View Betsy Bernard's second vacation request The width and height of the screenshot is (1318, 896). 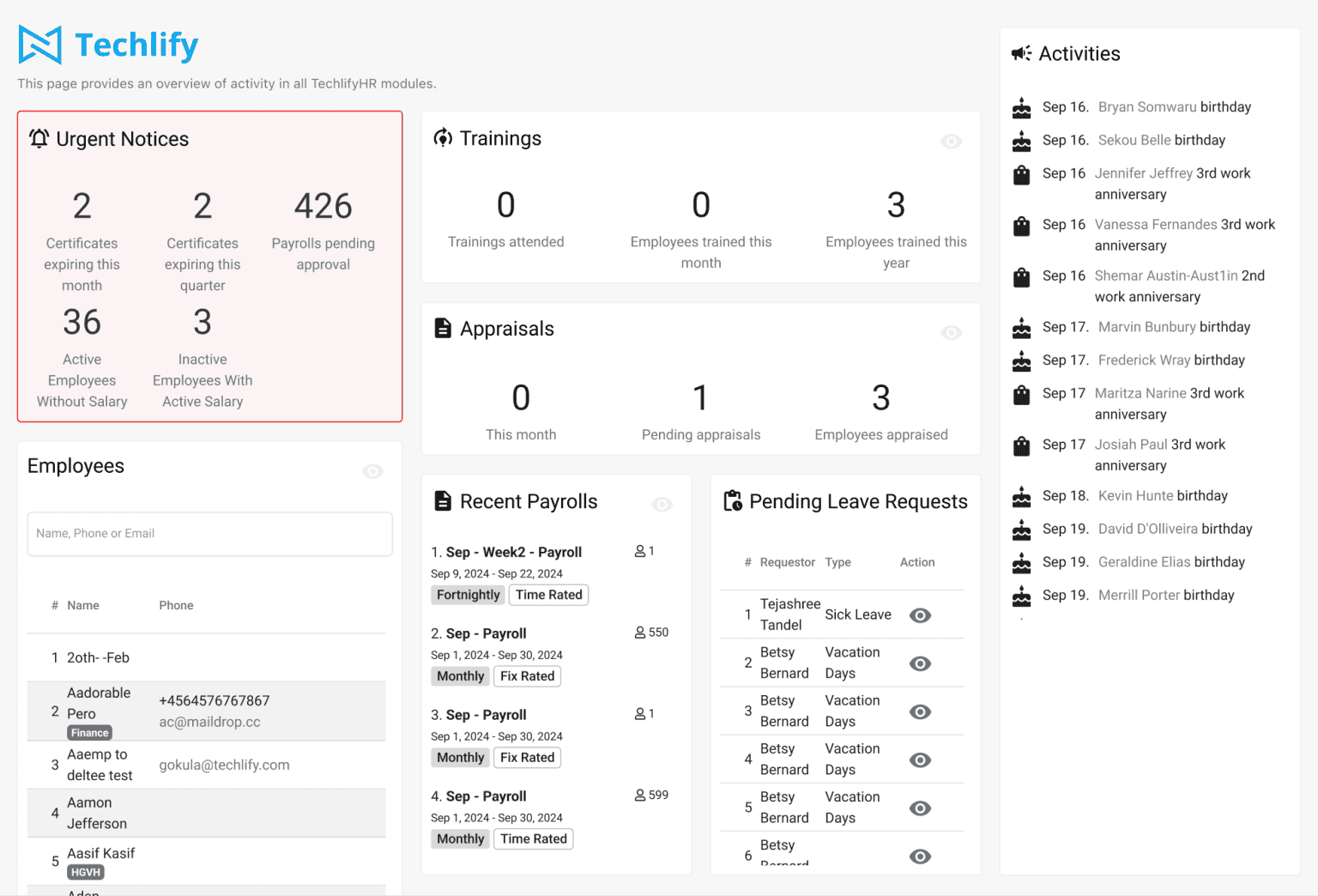click(920, 711)
